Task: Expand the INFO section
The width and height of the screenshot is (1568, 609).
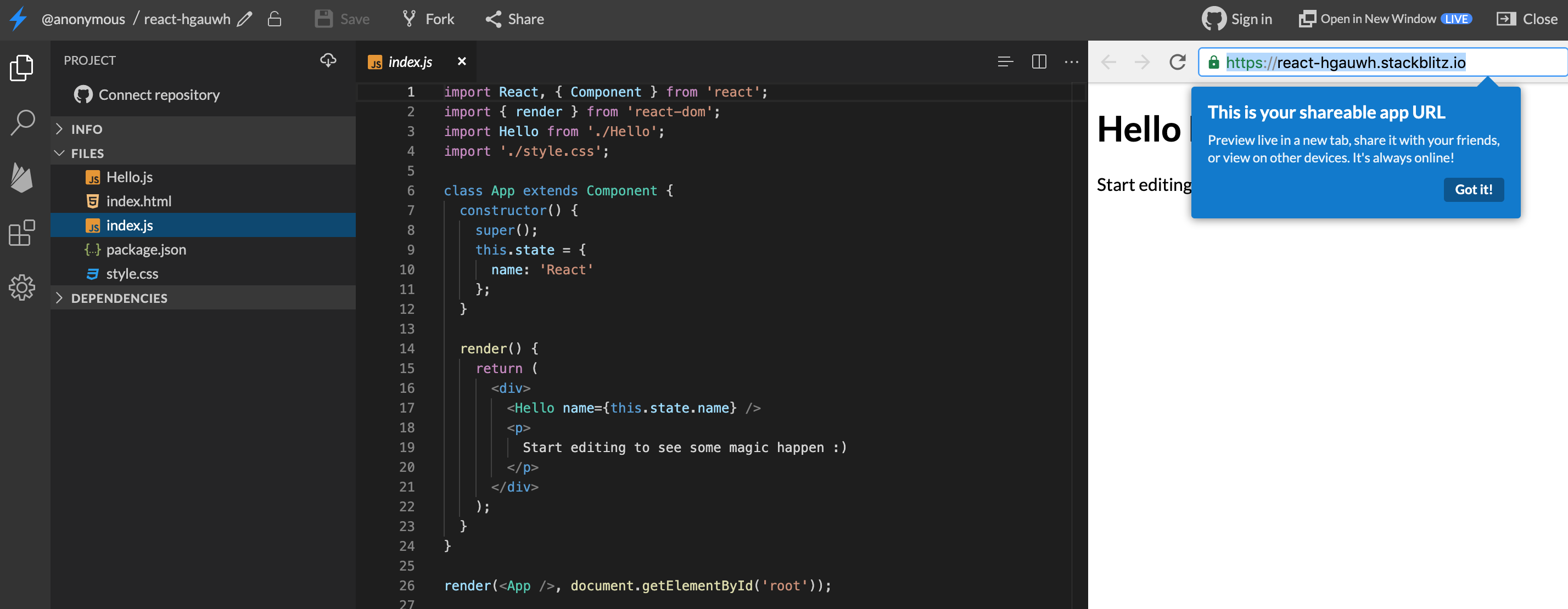Action: click(x=86, y=129)
